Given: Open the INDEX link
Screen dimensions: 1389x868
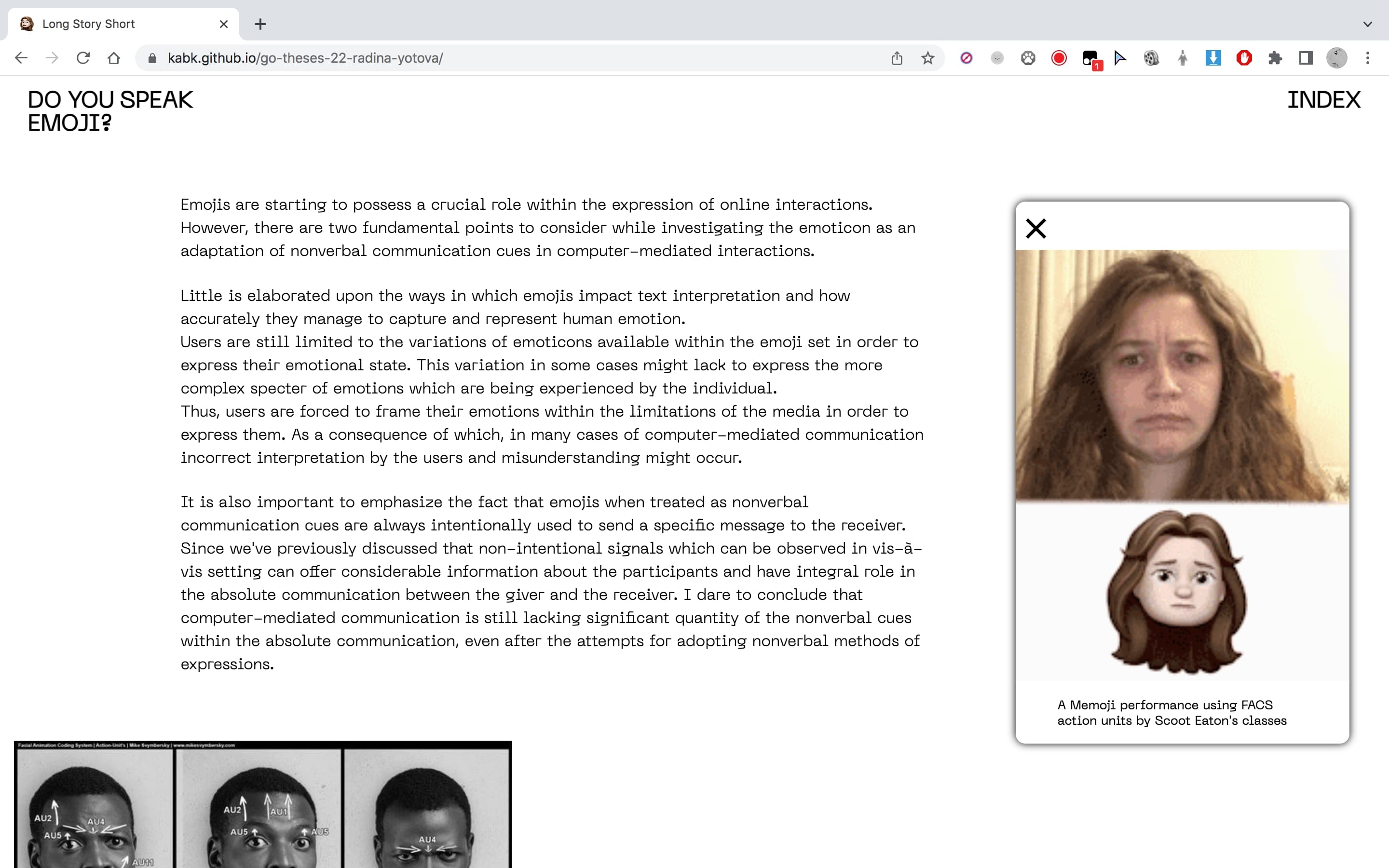Looking at the screenshot, I should 1323,100.
